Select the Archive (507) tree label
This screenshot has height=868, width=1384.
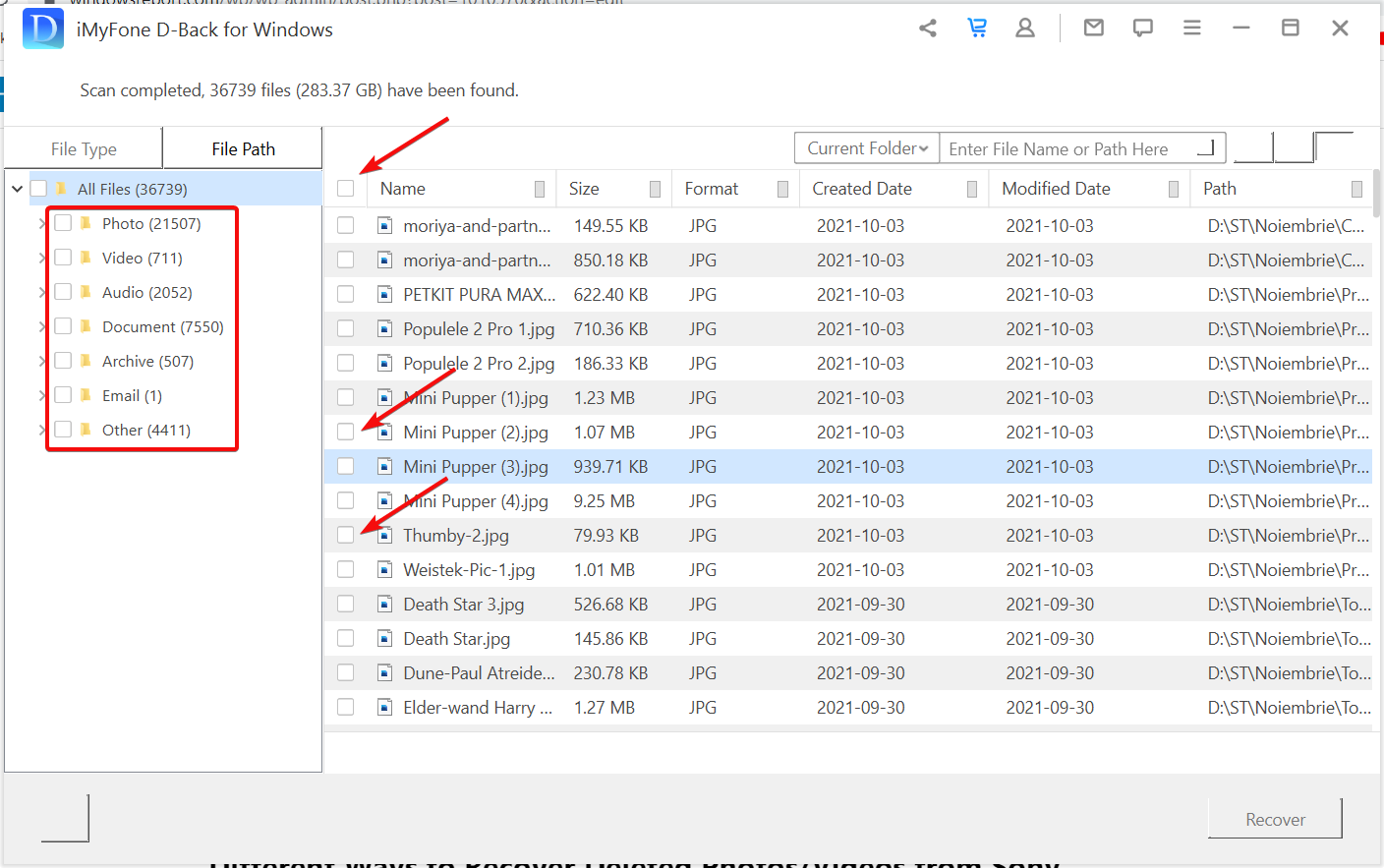pos(147,361)
